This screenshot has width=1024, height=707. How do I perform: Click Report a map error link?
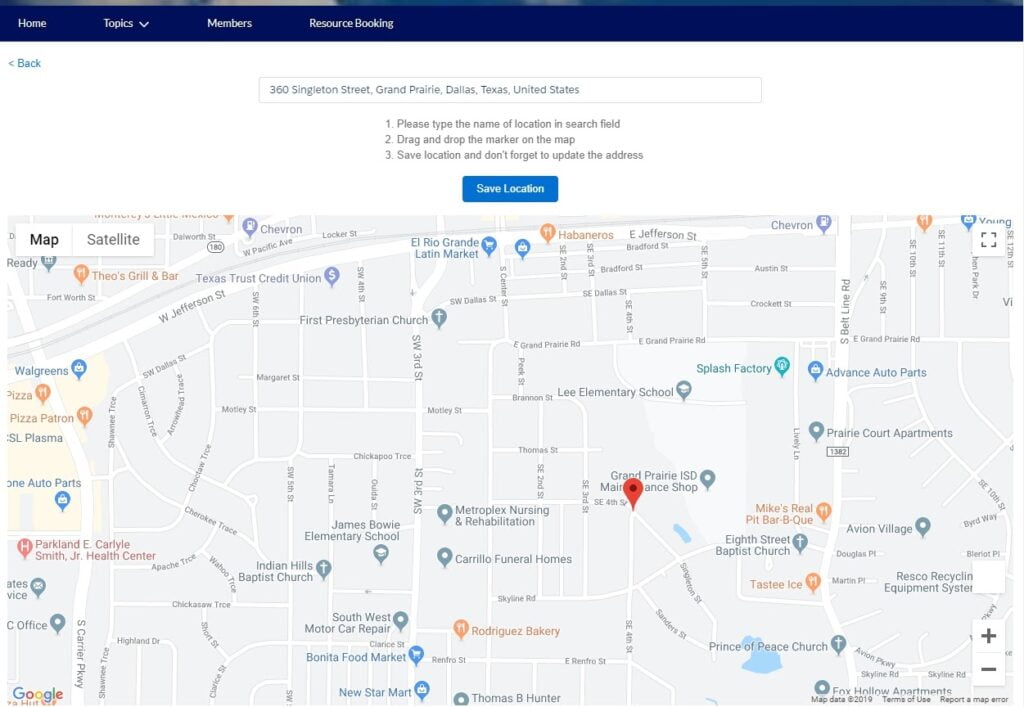974,700
